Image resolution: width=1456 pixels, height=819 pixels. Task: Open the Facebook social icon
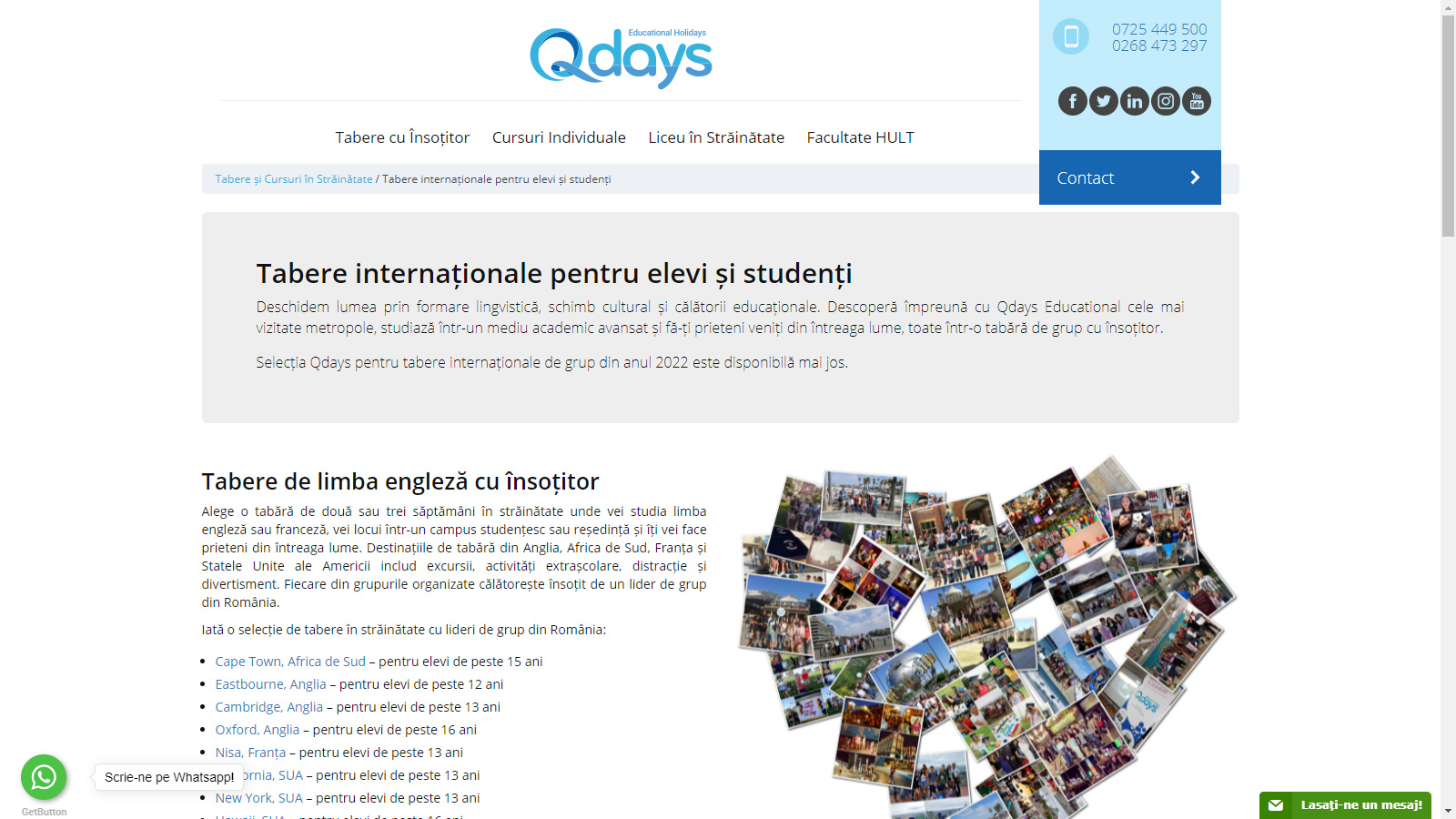coord(1072,101)
